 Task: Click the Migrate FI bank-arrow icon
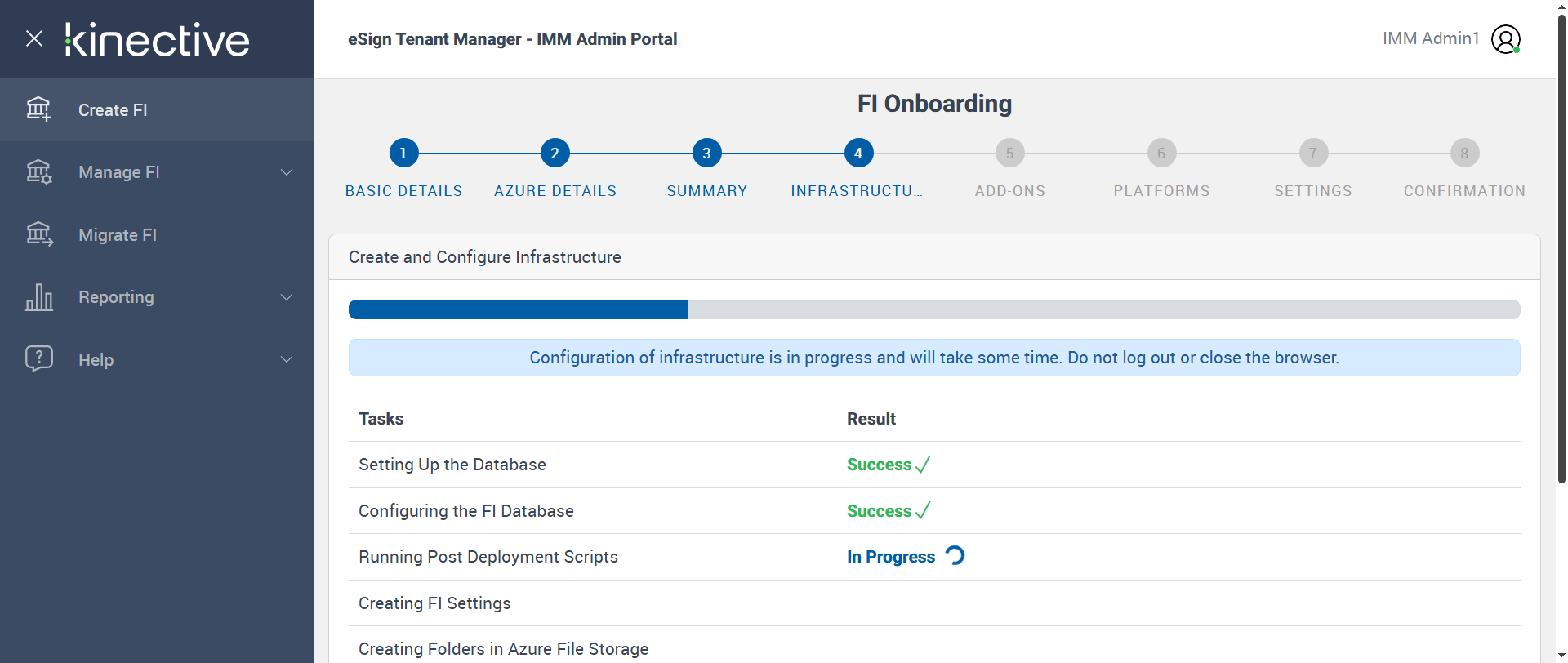point(38,235)
